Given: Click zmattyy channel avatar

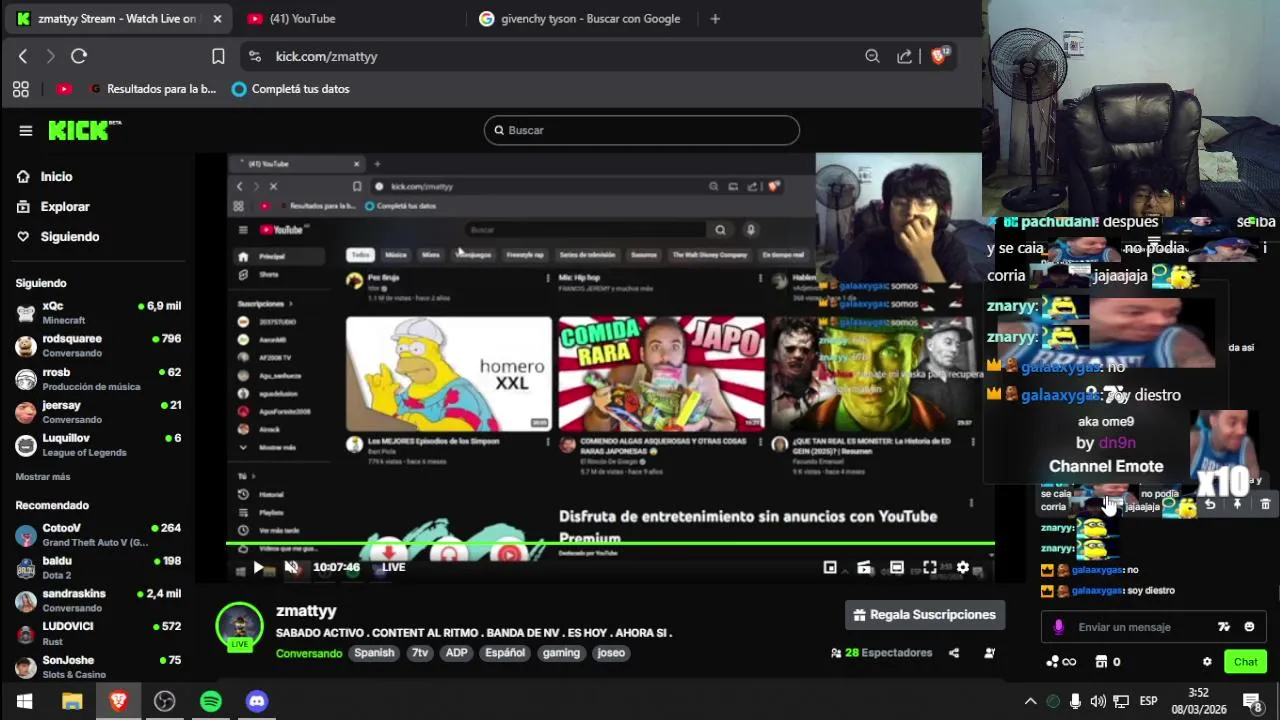Looking at the screenshot, I should click(x=239, y=627).
